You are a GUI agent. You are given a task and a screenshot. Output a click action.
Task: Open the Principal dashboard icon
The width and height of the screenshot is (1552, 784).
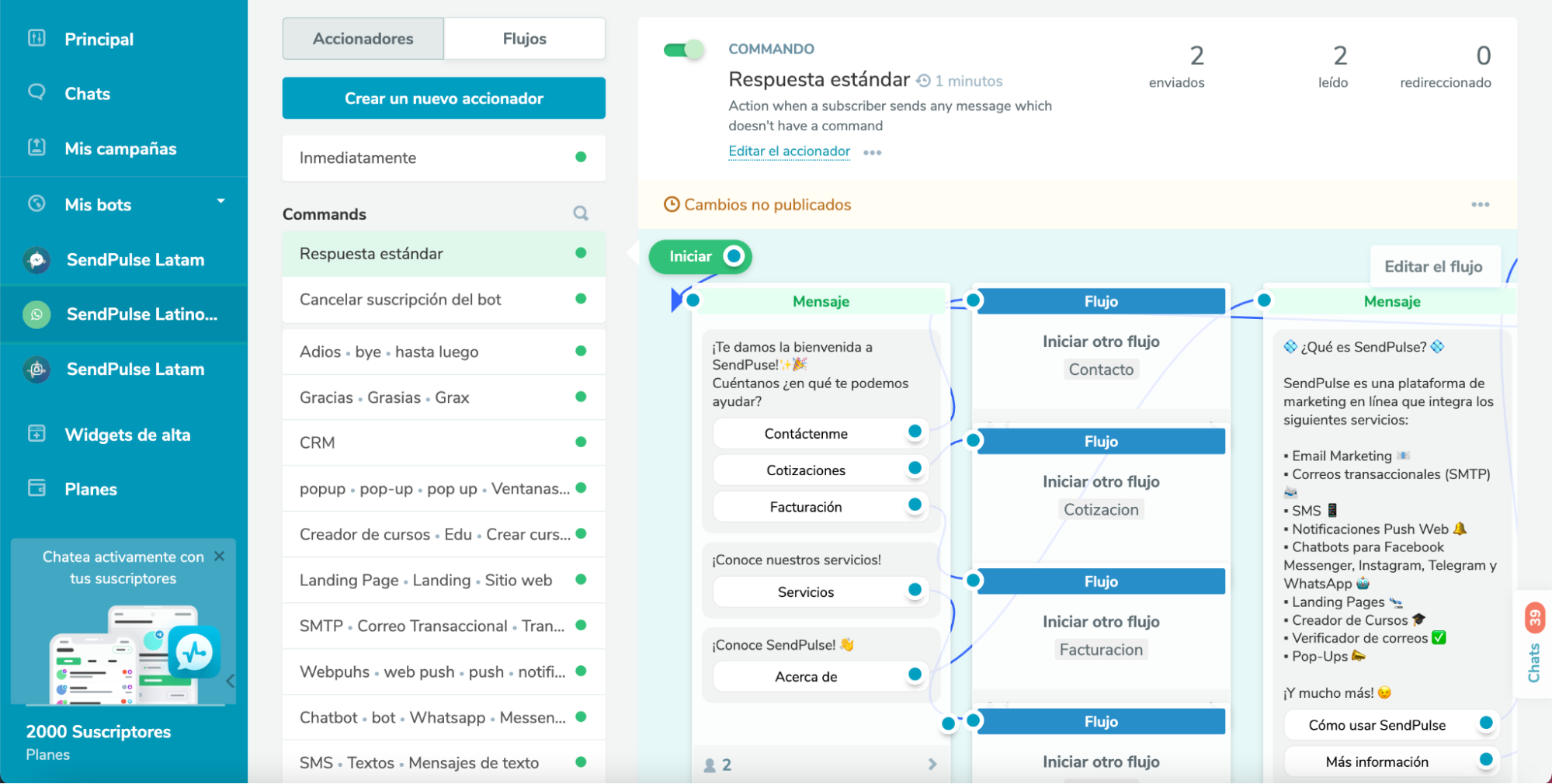click(x=36, y=38)
